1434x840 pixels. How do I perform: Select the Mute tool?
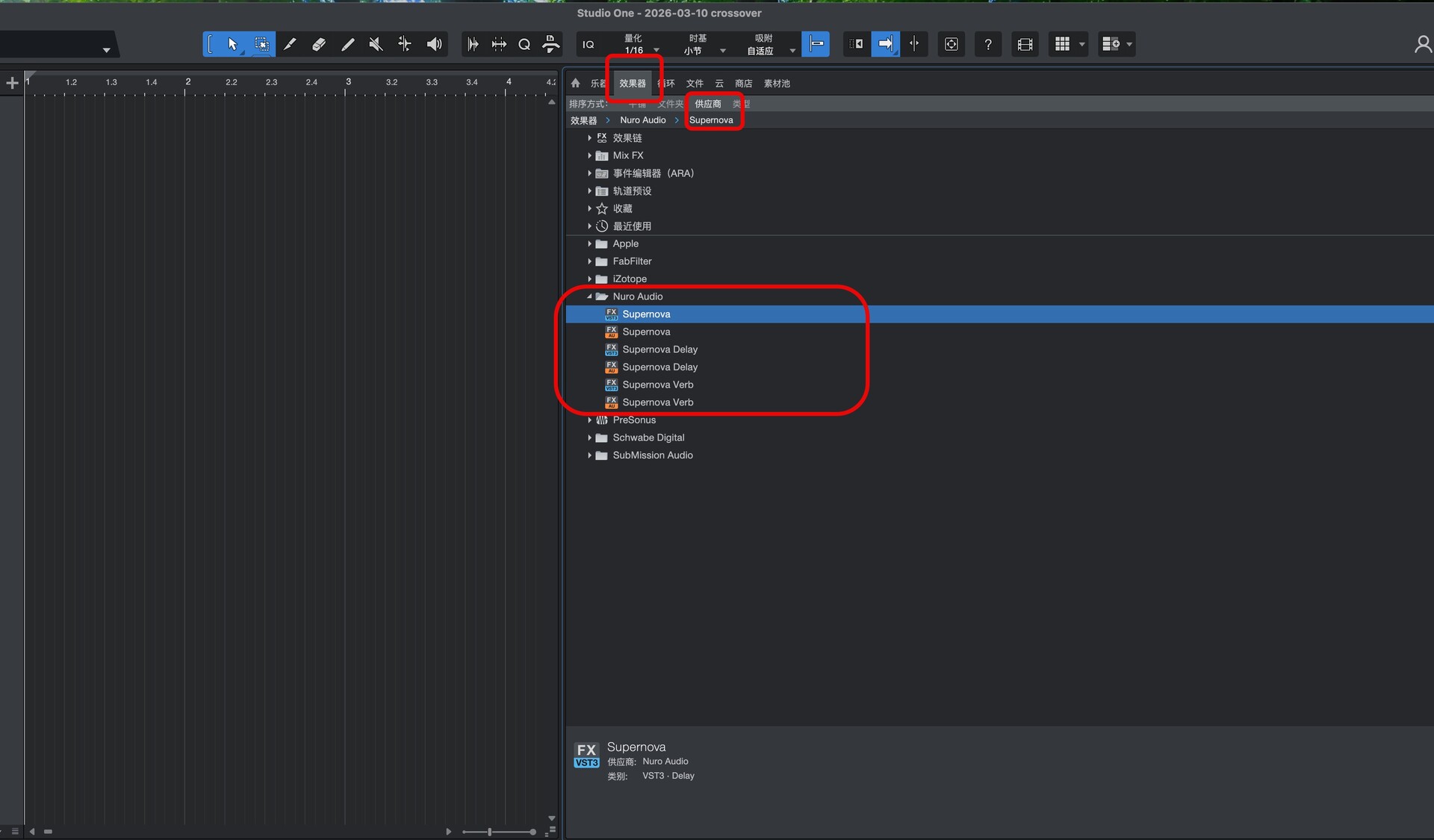pos(376,44)
